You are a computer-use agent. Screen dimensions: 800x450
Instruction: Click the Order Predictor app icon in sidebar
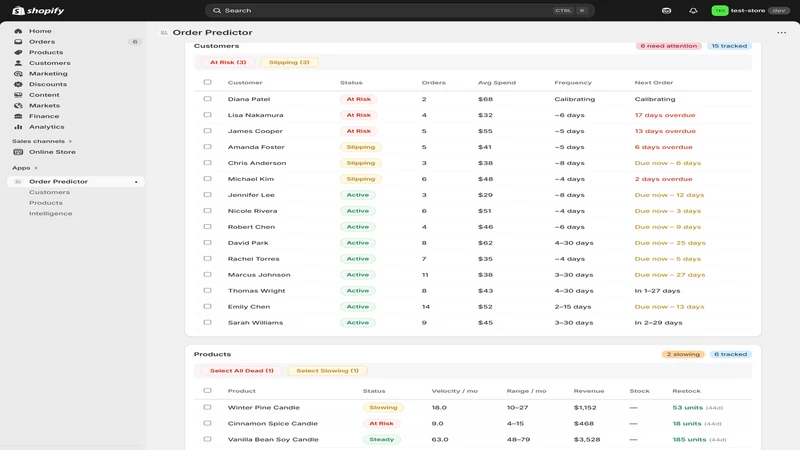[18, 182]
